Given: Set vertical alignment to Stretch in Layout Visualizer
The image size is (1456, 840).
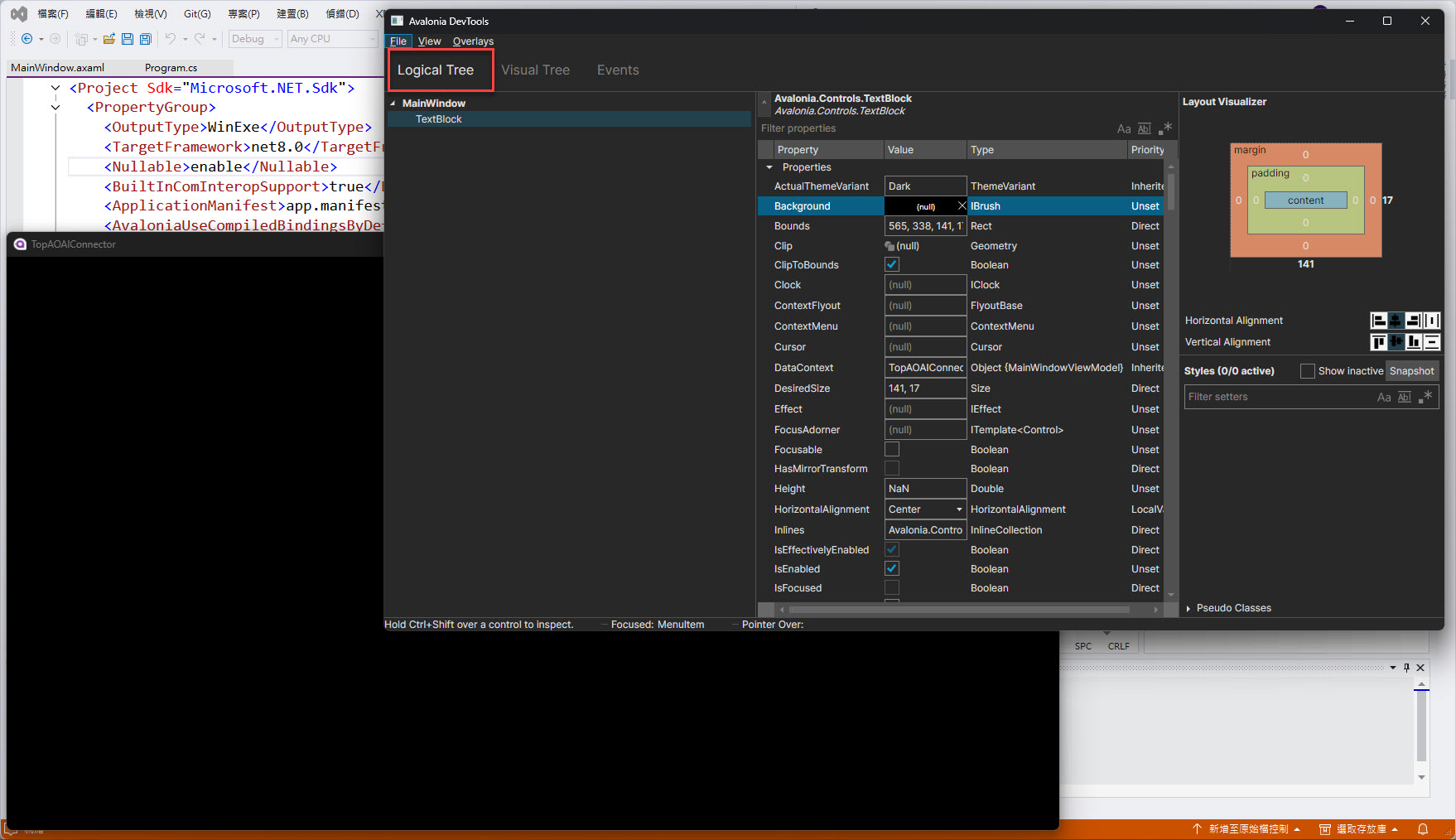Looking at the screenshot, I should [1432, 341].
